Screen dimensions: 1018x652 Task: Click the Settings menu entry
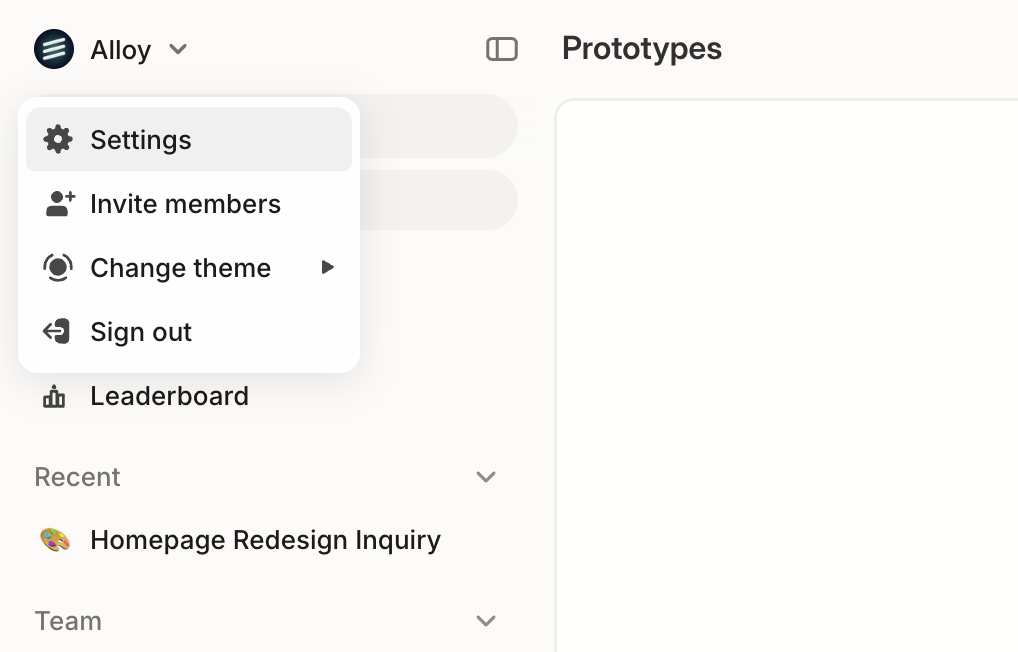click(140, 139)
